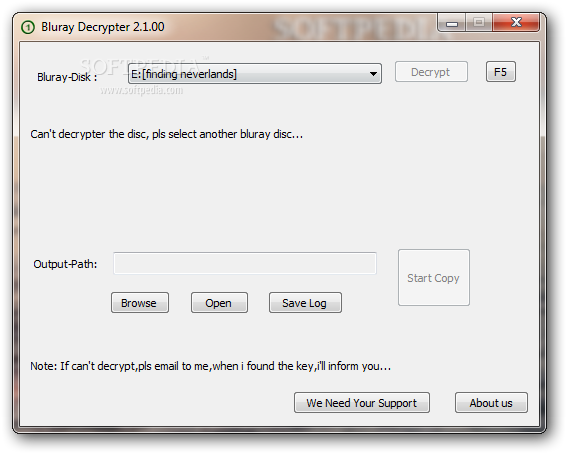Click We Need Your Support button
The height and width of the screenshot is (454, 567).
[x=362, y=403]
